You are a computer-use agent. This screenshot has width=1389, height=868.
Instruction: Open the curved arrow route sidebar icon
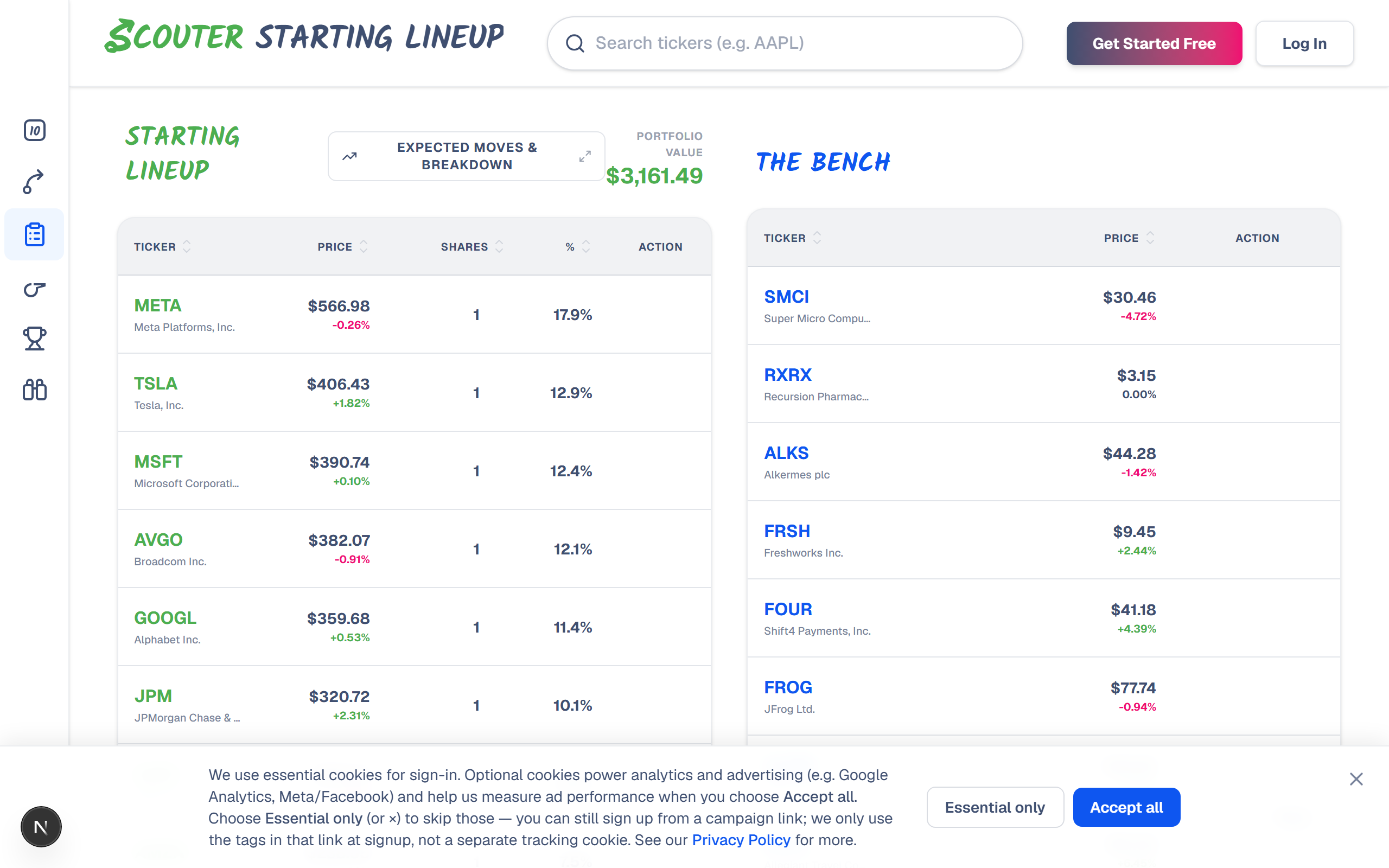(34, 182)
